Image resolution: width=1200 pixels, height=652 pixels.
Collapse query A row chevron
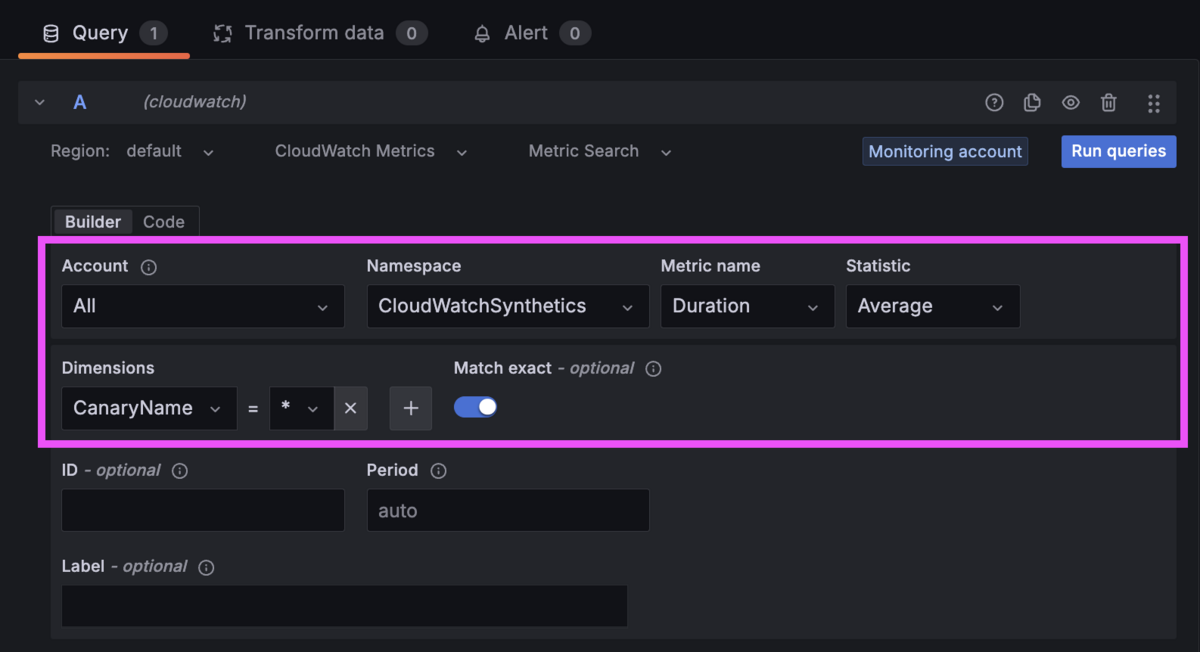coord(40,102)
